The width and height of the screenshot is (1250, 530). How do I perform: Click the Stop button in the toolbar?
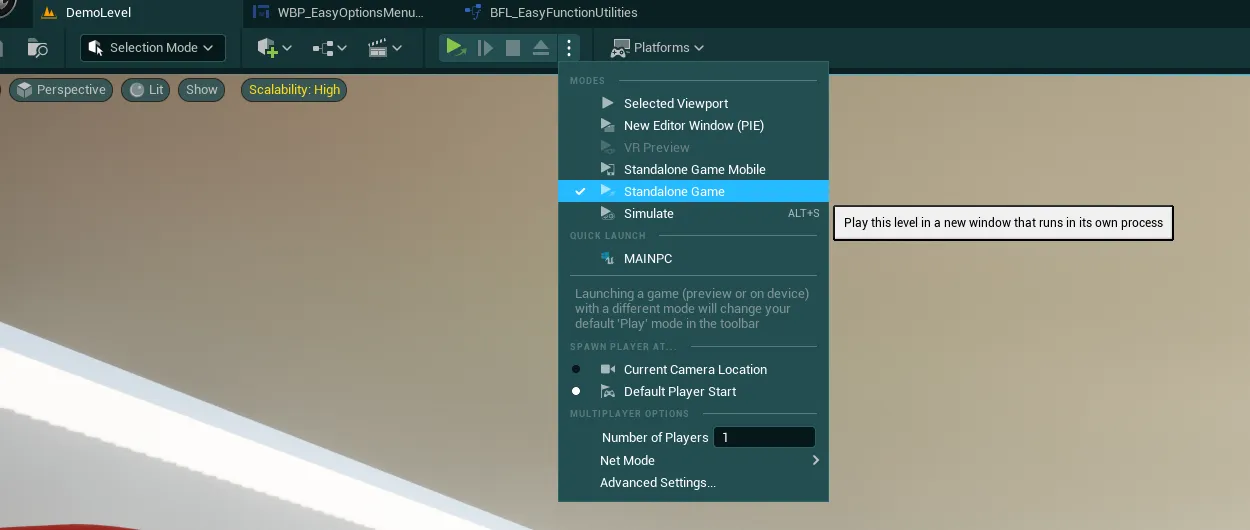pyautogui.click(x=513, y=47)
